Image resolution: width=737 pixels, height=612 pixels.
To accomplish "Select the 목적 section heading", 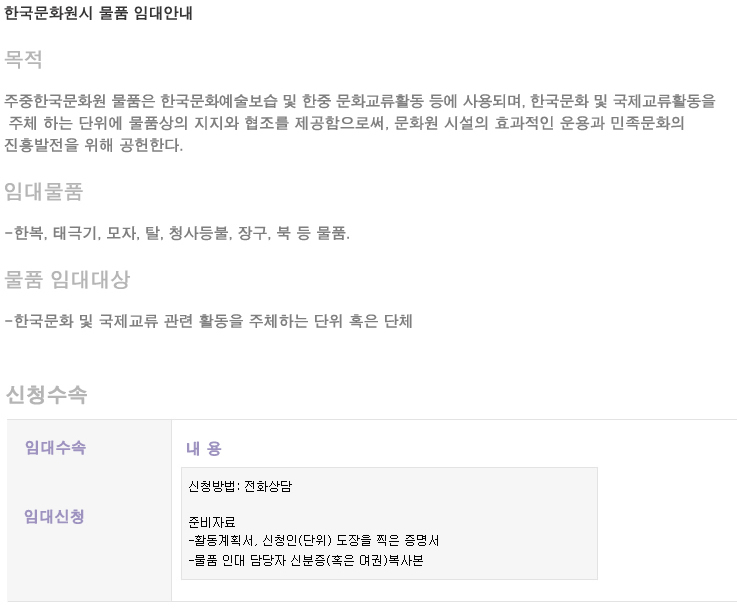I will point(24,59).
